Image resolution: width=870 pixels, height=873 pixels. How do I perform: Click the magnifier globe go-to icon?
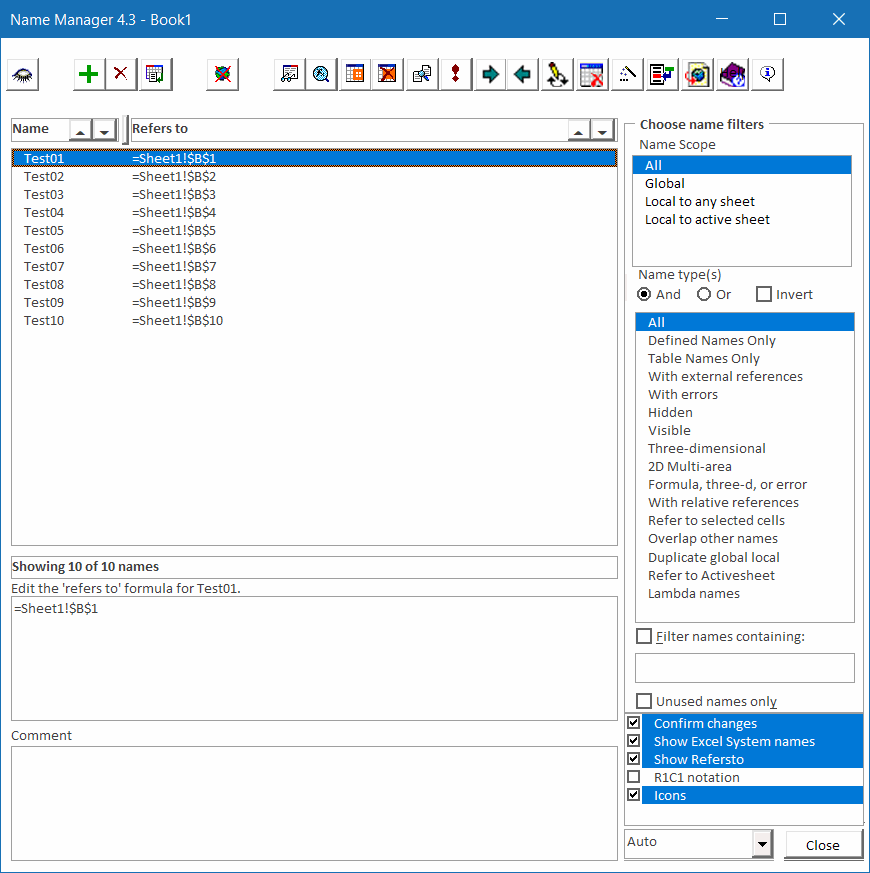click(321, 74)
